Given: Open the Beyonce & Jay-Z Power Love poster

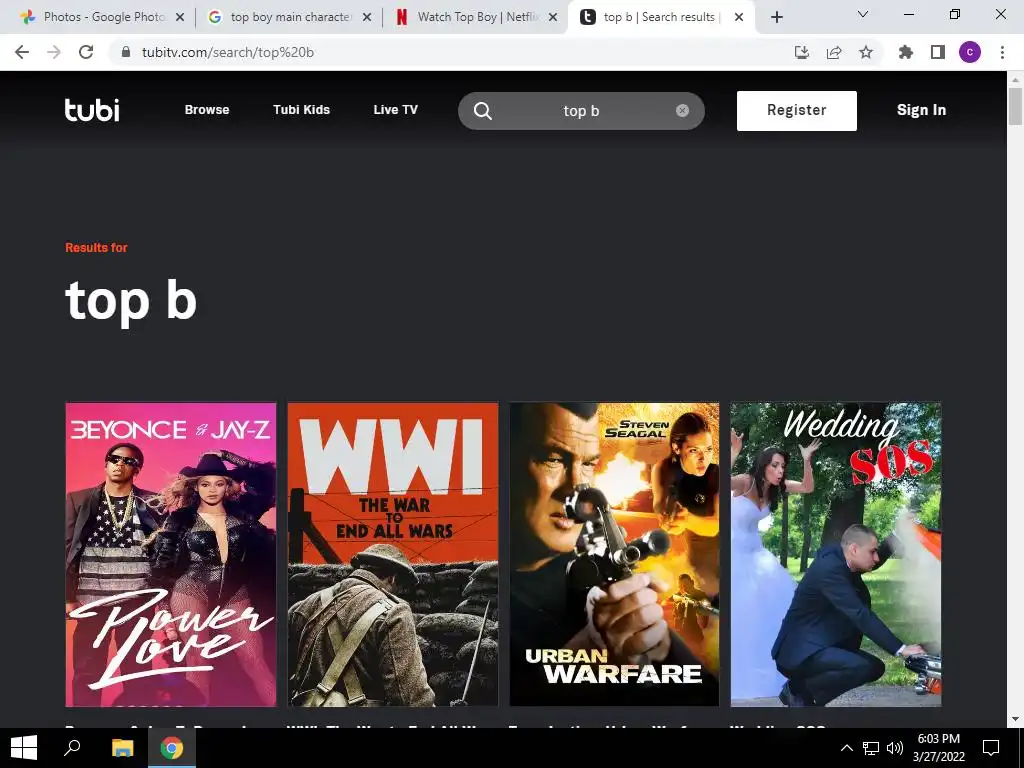Looking at the screenshot, I should coord(171,554).
